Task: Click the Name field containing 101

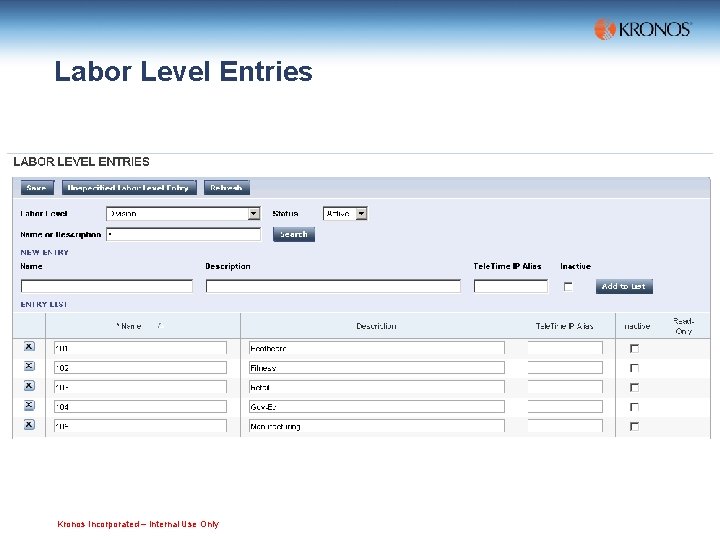Action: point(140,348)
